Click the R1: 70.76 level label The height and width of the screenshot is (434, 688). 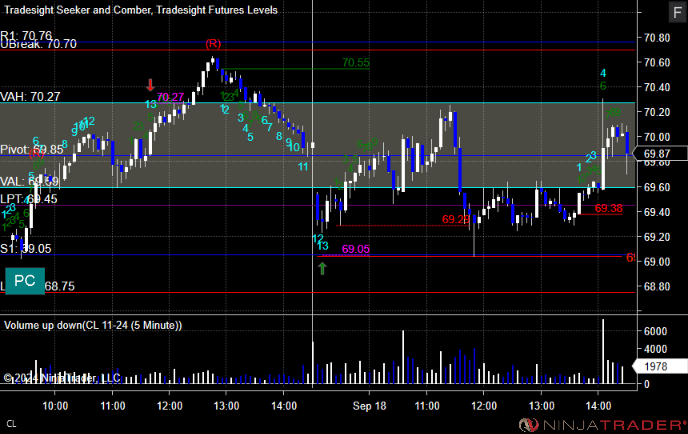[26, 35]
